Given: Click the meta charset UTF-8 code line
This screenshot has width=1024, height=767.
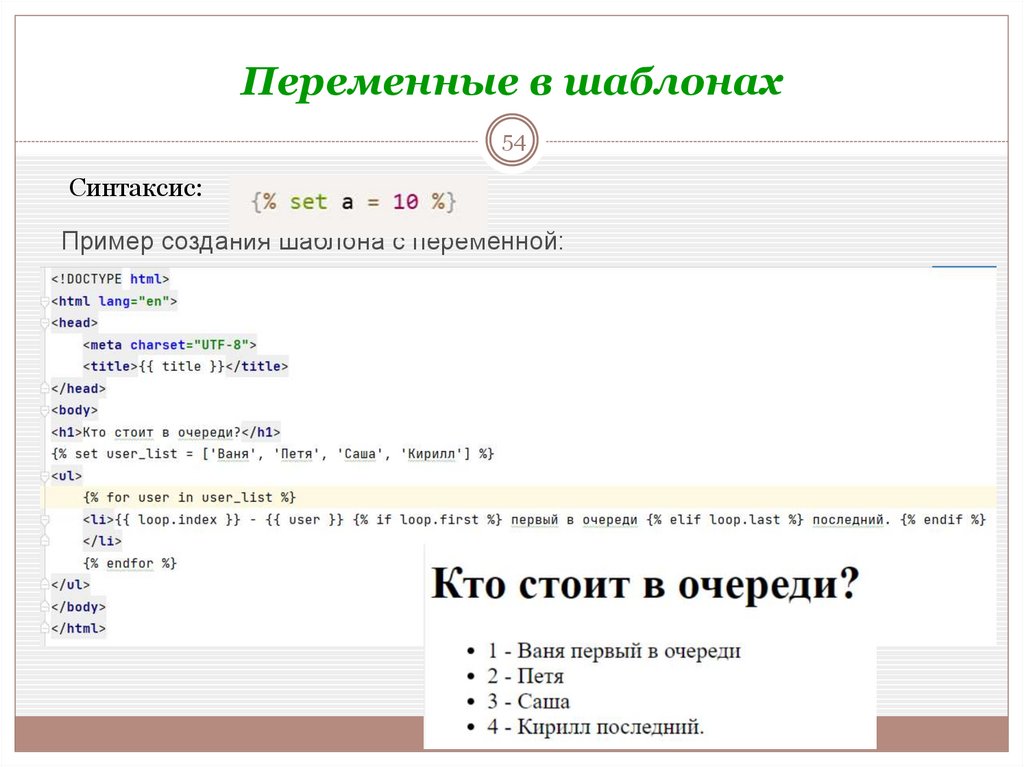Looking at the screenshot, I should (x=170, y=344).
